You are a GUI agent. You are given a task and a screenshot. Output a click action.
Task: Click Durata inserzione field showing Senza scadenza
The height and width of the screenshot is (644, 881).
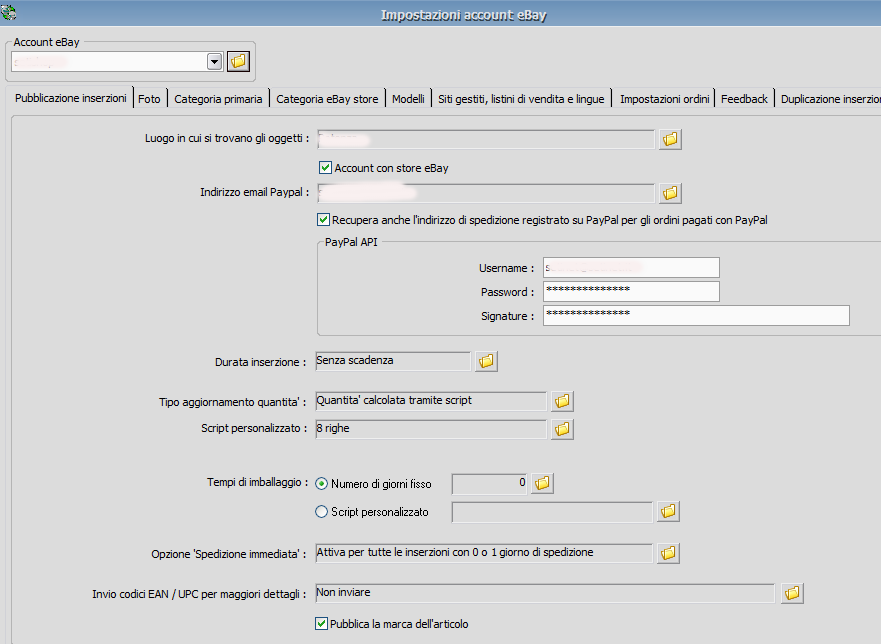[x=393, y=361]
